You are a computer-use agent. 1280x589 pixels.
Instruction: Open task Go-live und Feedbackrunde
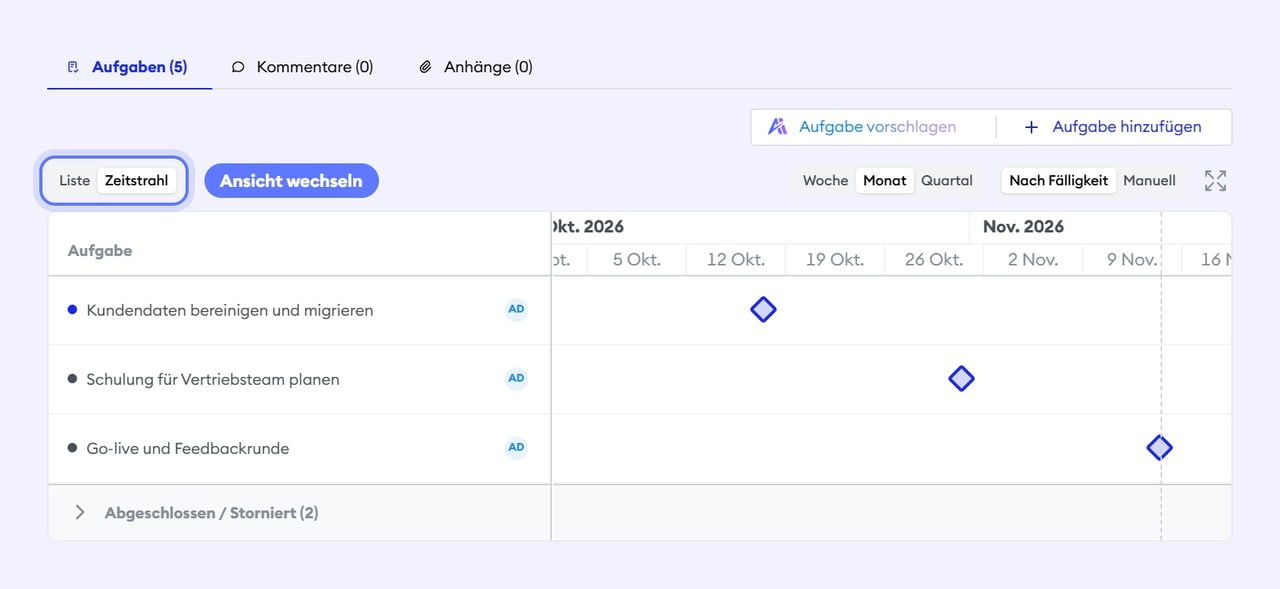pyautogui.click(x=188, y=448)
